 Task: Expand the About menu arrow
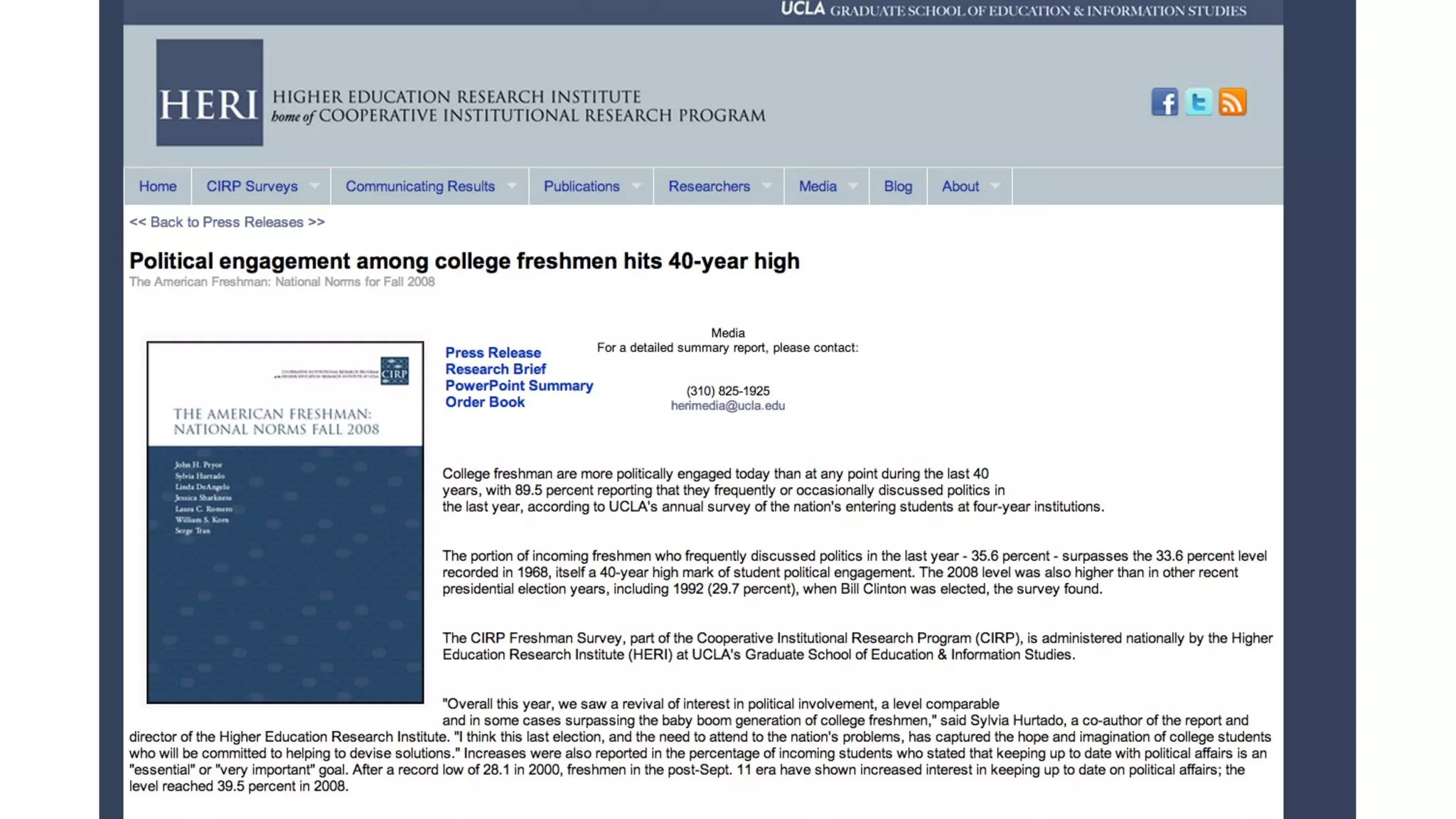995,186
